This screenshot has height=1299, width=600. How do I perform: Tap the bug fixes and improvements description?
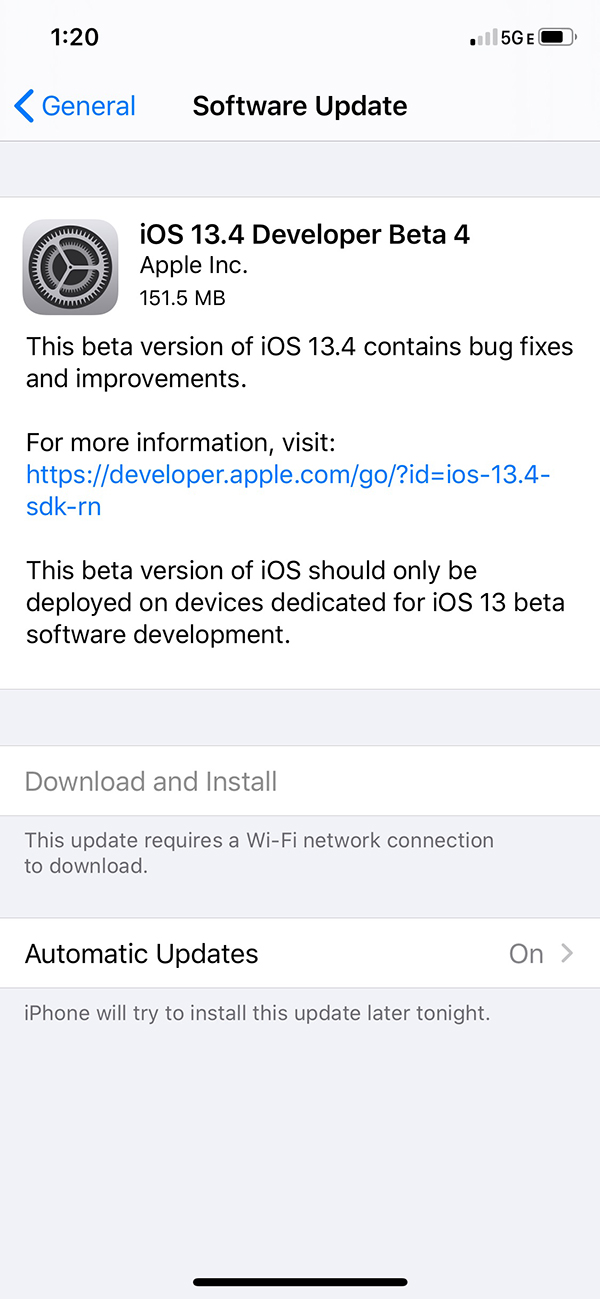pyautogui.click(x=300, y=363)
